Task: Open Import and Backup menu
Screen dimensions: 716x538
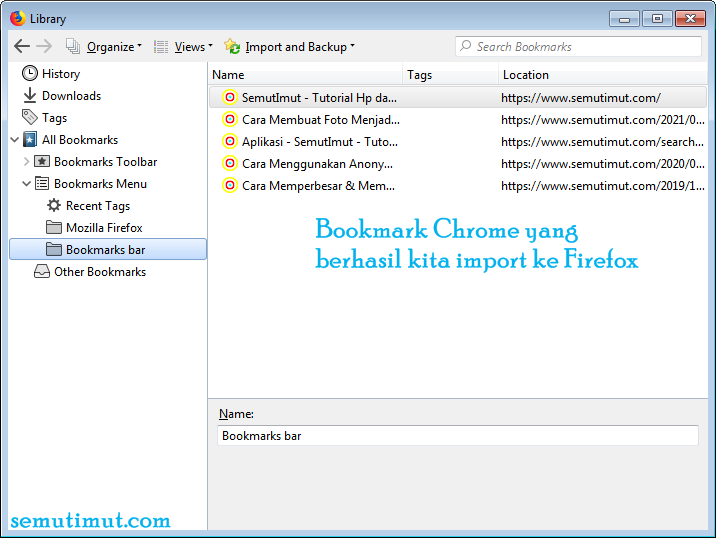Action: tap(300, 47)
